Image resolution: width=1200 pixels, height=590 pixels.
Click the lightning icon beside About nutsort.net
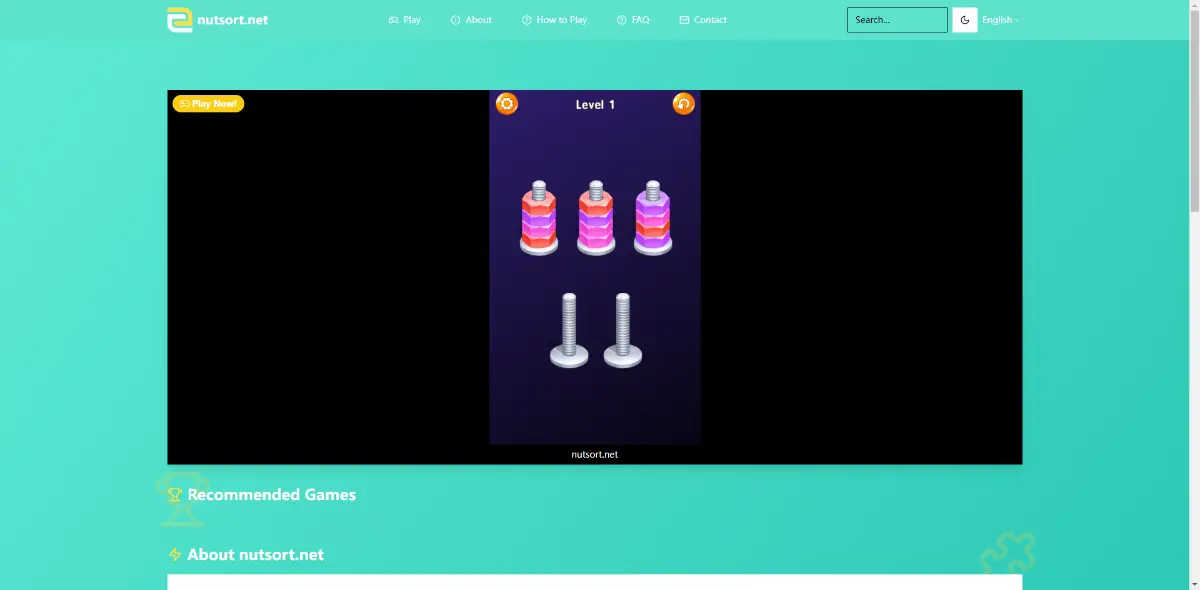174,554
